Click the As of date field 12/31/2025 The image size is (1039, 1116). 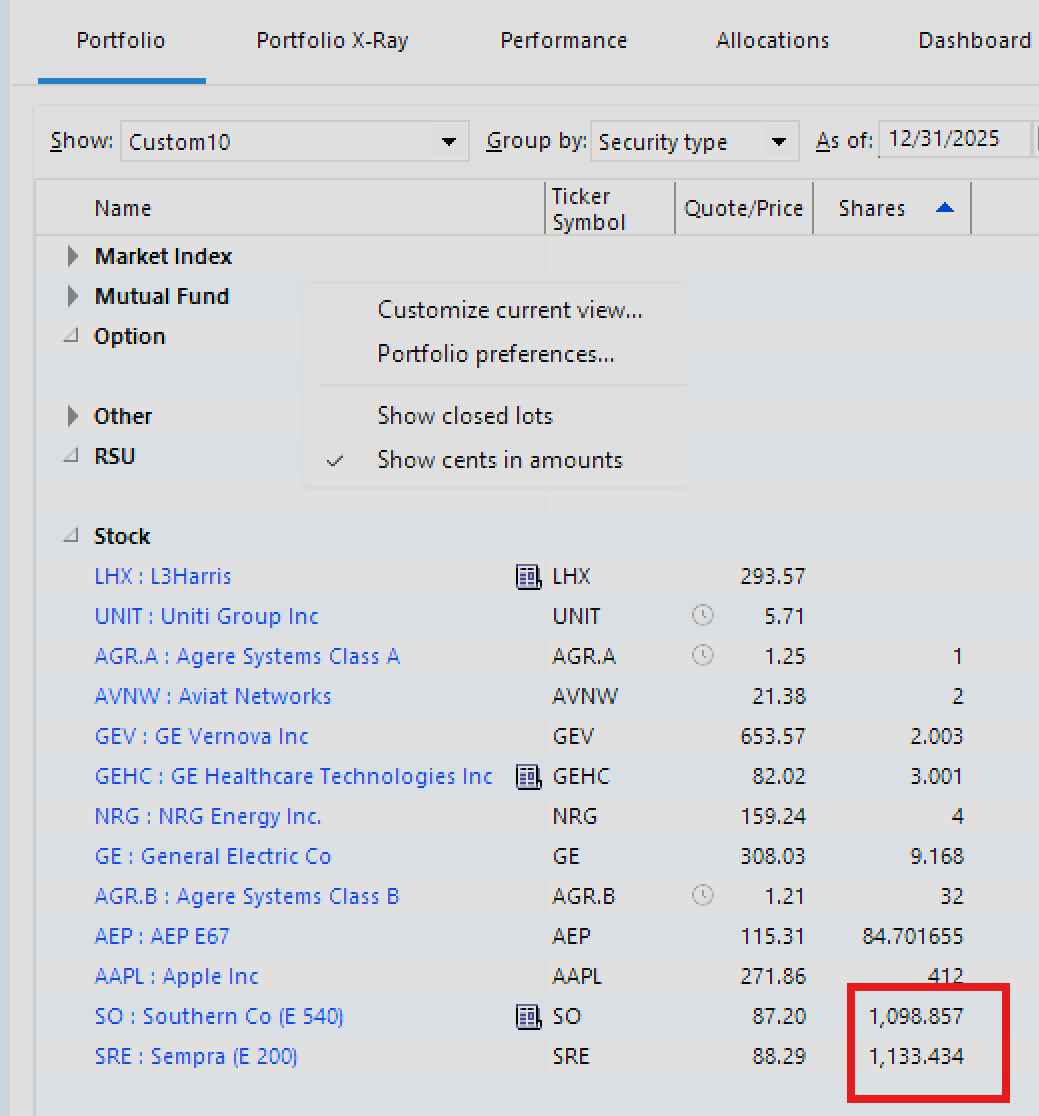[x=954, y=139]
